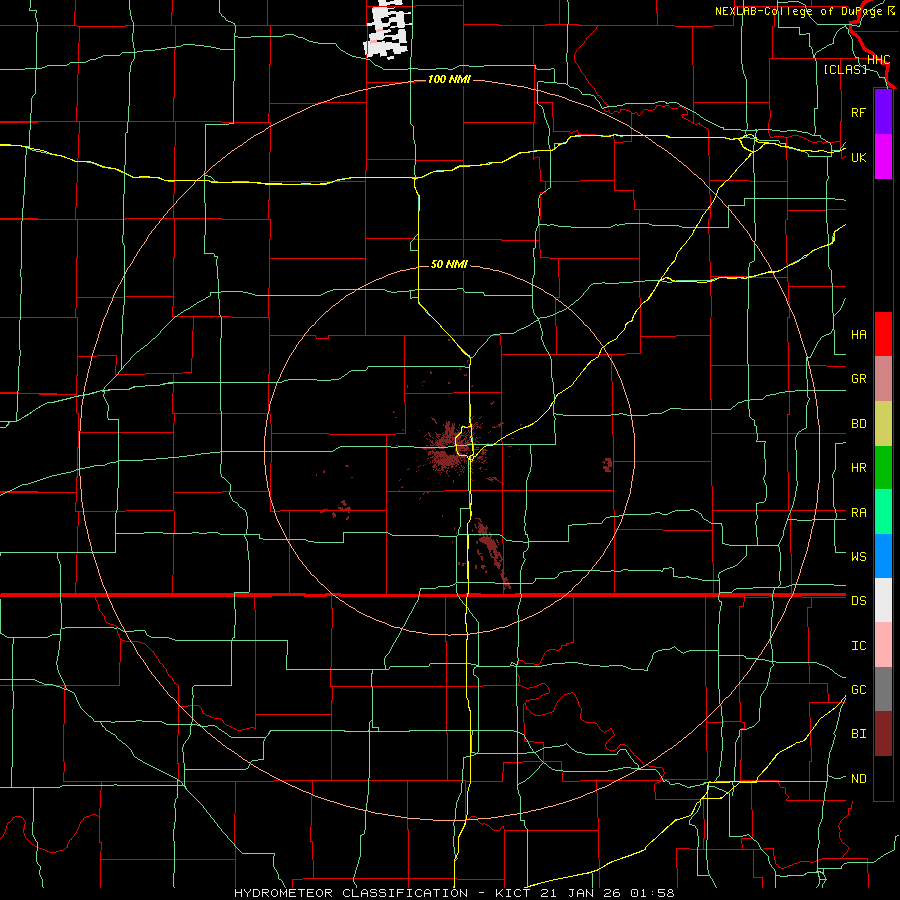Click the elongated biological echo streak south of radar

point(490,551)
